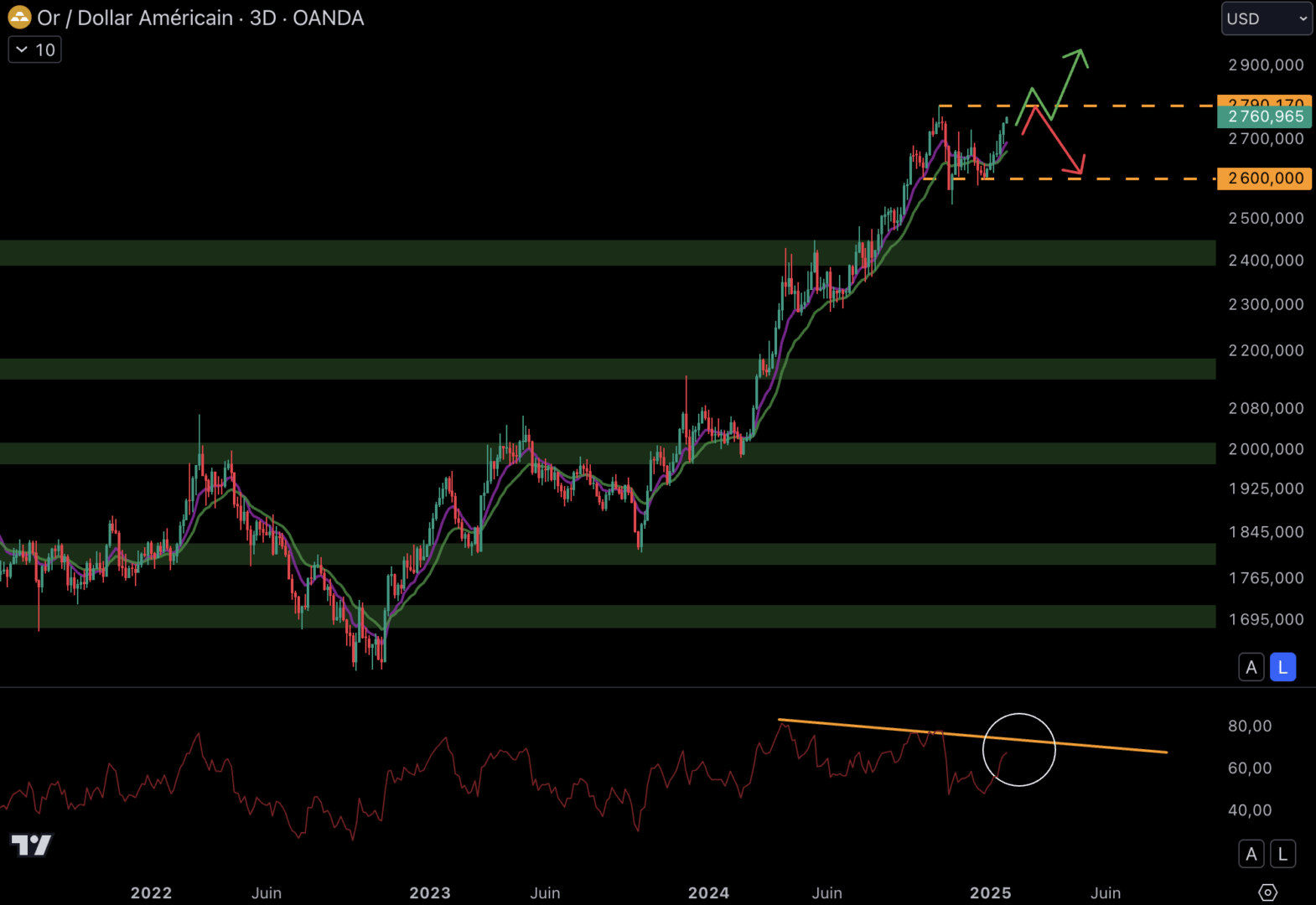Open the TradingView logo
Screen dimensions: 1316x905
(x=31, y=845)
